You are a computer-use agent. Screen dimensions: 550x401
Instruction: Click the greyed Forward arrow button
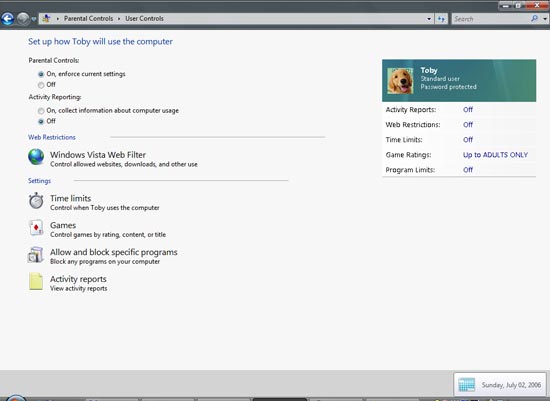click(23, 19)
